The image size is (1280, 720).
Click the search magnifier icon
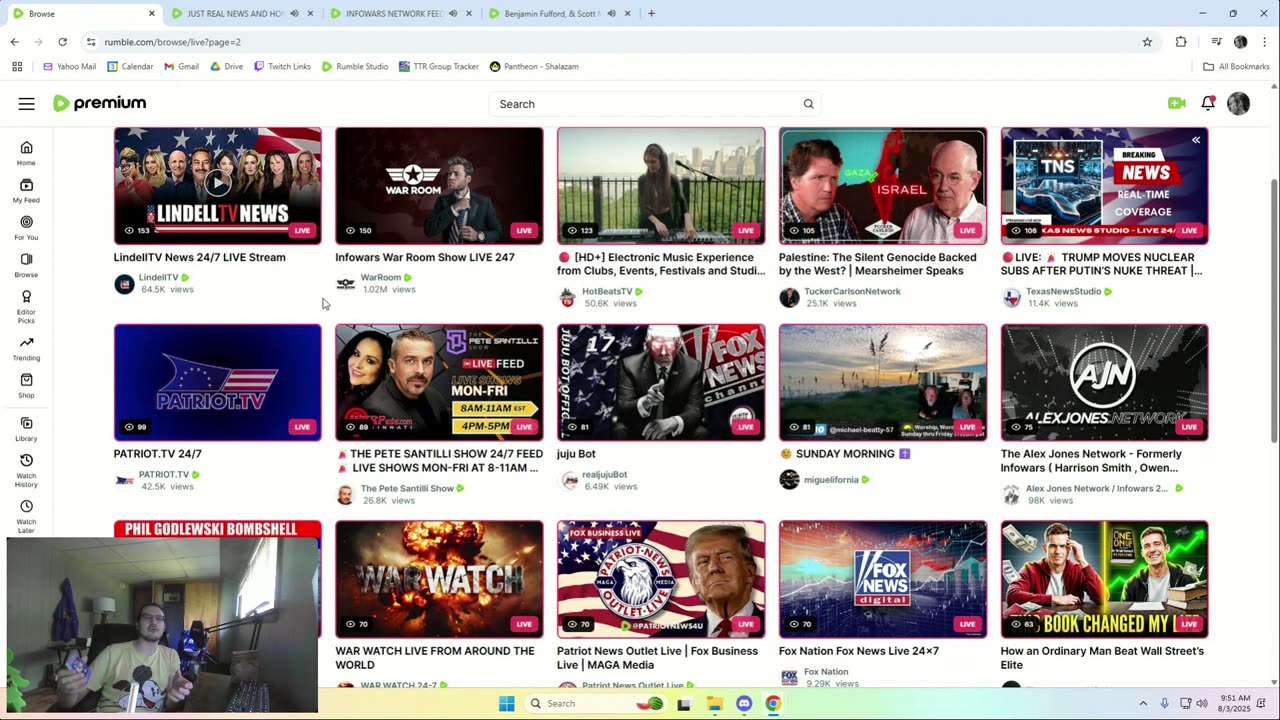(808, 104)
